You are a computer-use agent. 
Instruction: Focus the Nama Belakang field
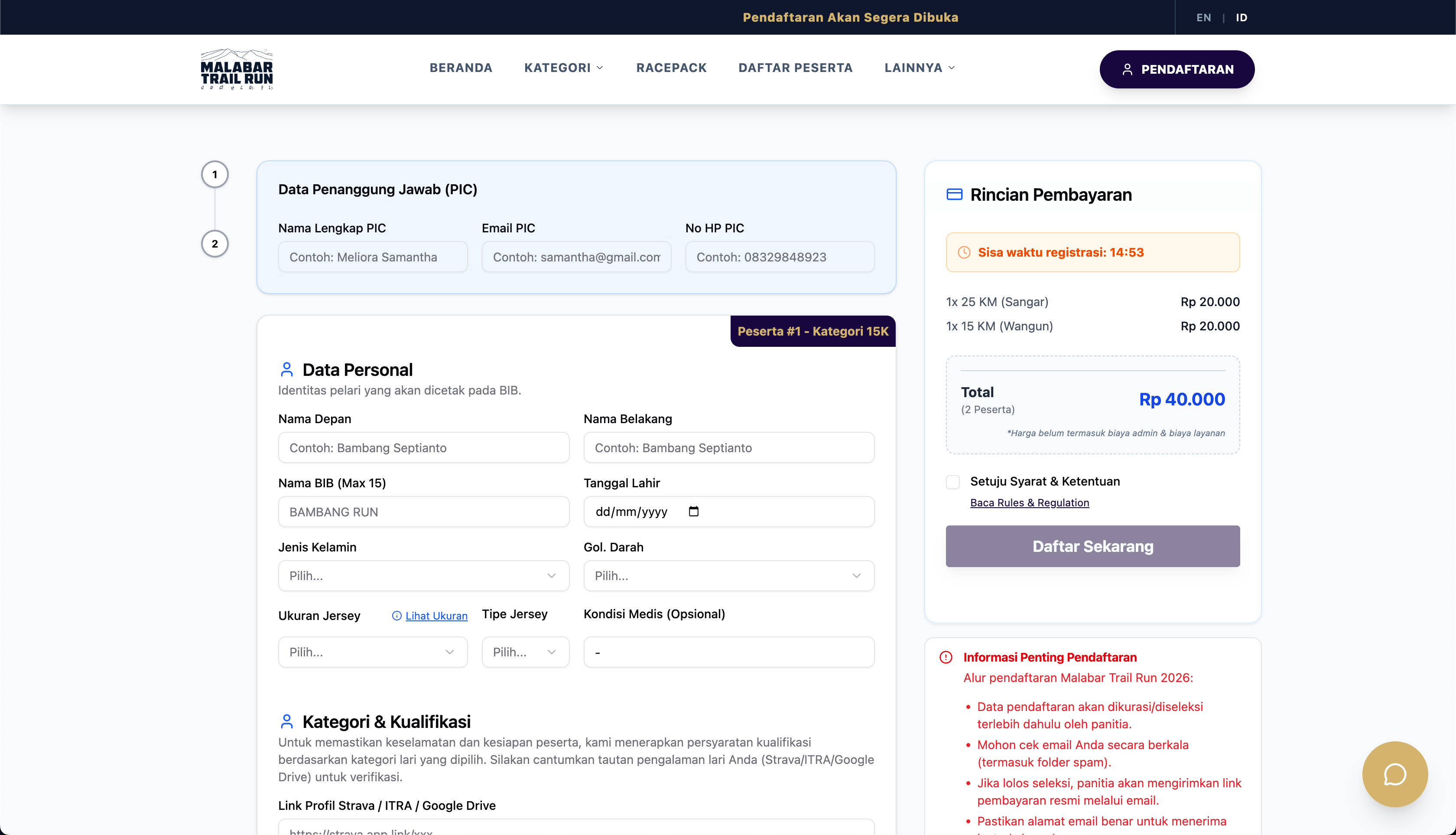point(728,448)
